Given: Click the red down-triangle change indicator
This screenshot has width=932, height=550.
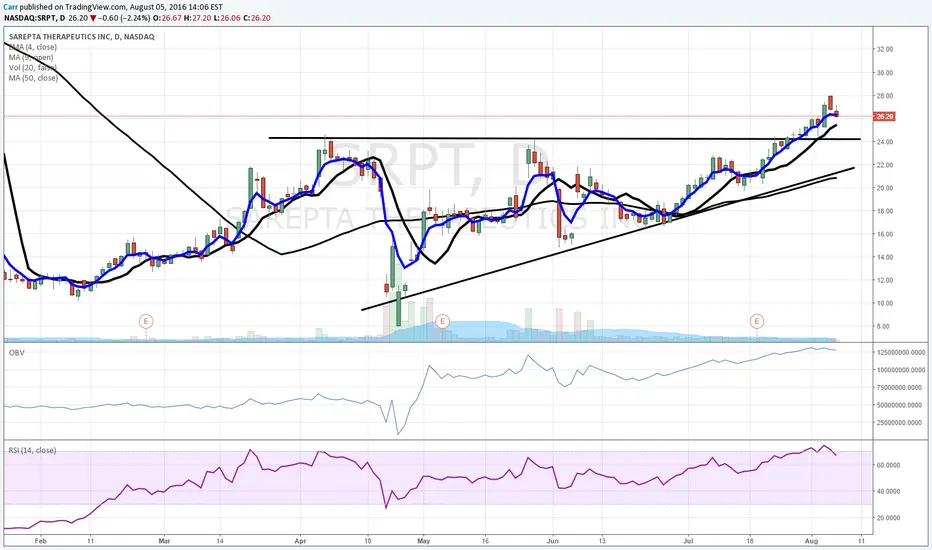Looking at the screenshot, I should (x=93, y=18).
